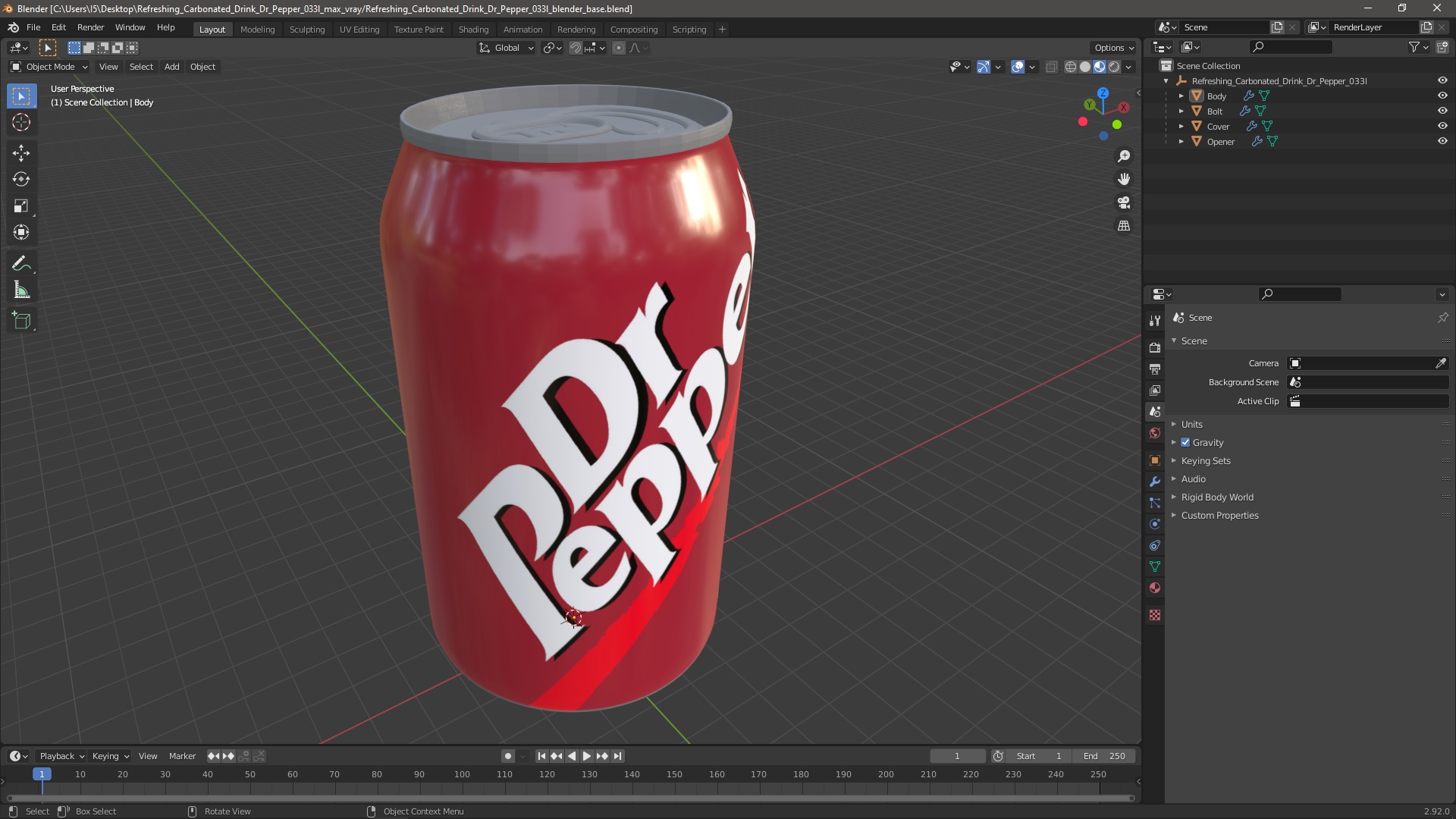Click the Camera selection field
Viewport: 1456px width, 819px height.
[1360, 363]
